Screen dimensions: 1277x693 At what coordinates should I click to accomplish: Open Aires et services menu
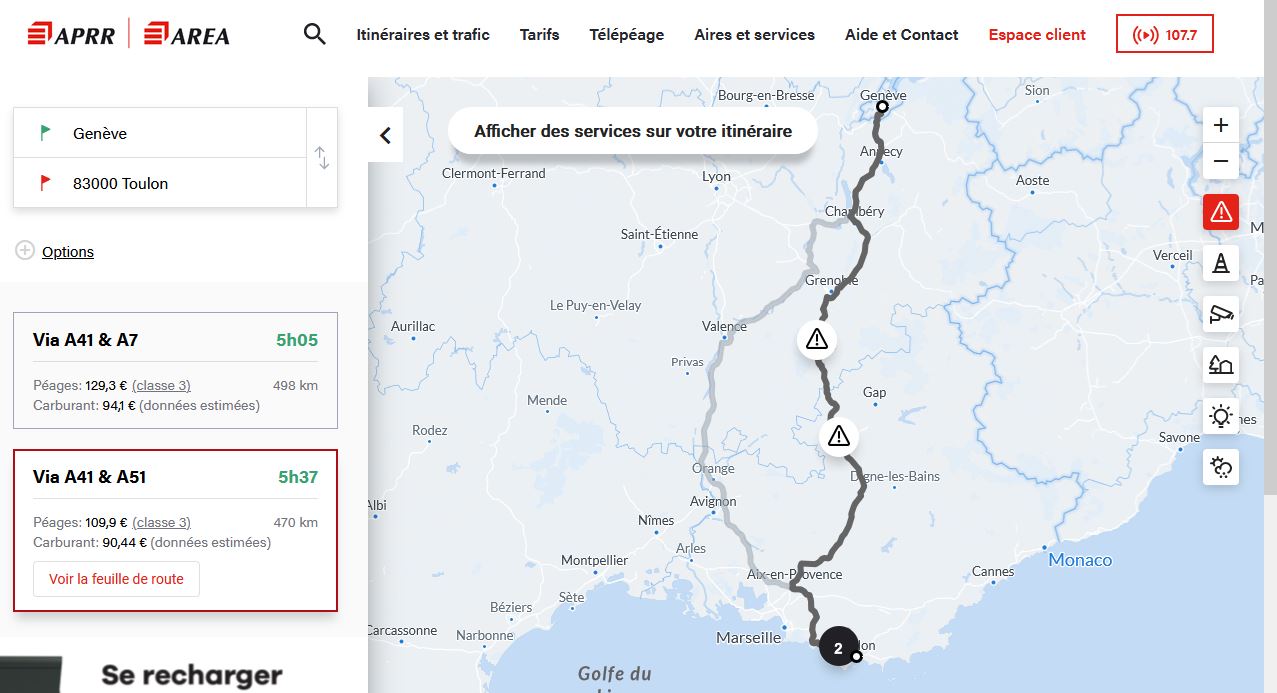coord(754,35)
